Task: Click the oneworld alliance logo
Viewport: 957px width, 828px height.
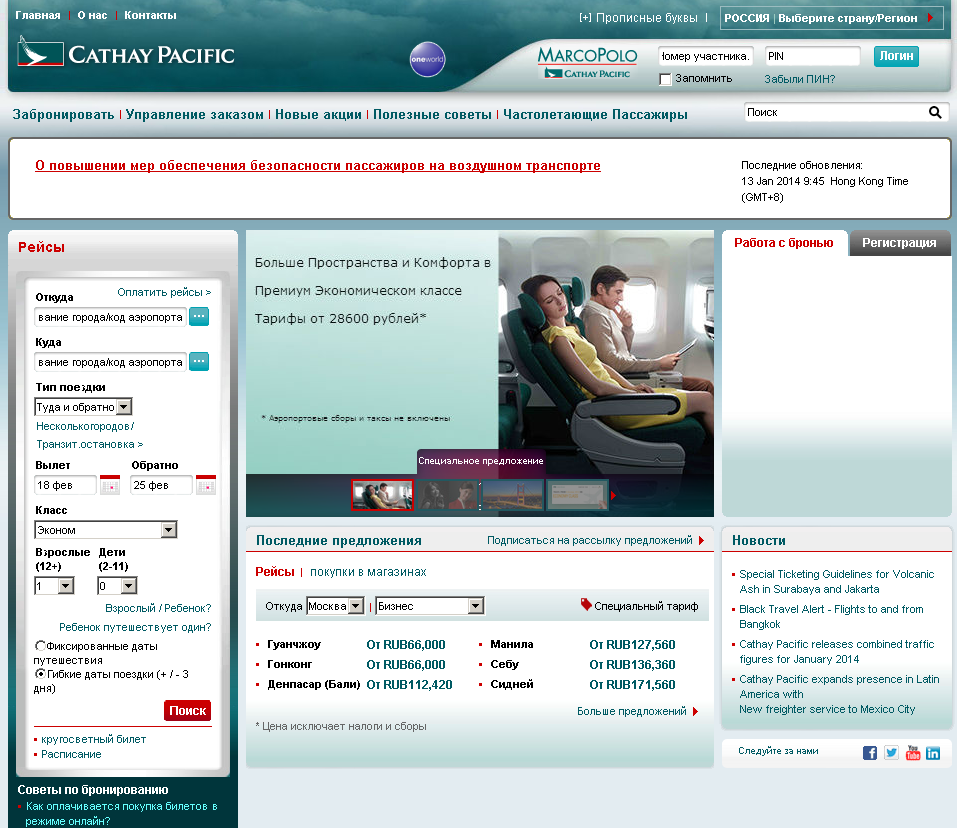Action: 427,60
